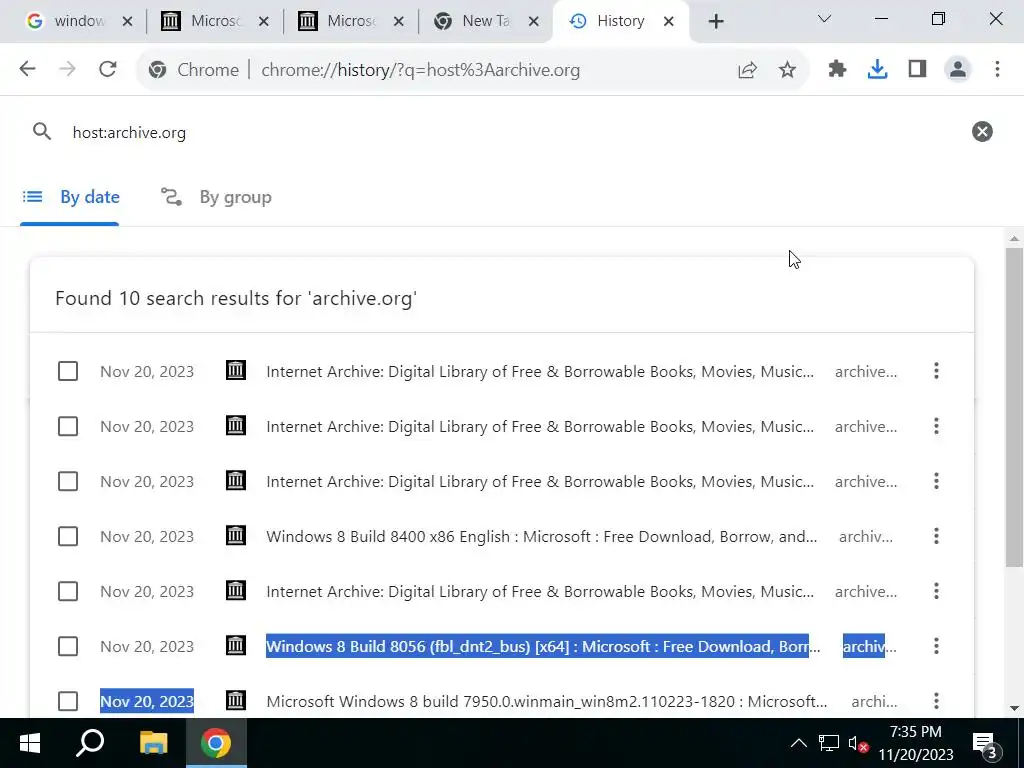This screenshot has height=768, width=1024.
Task: Open actions menu for Build 8056 entry
Action: point(936,646)
